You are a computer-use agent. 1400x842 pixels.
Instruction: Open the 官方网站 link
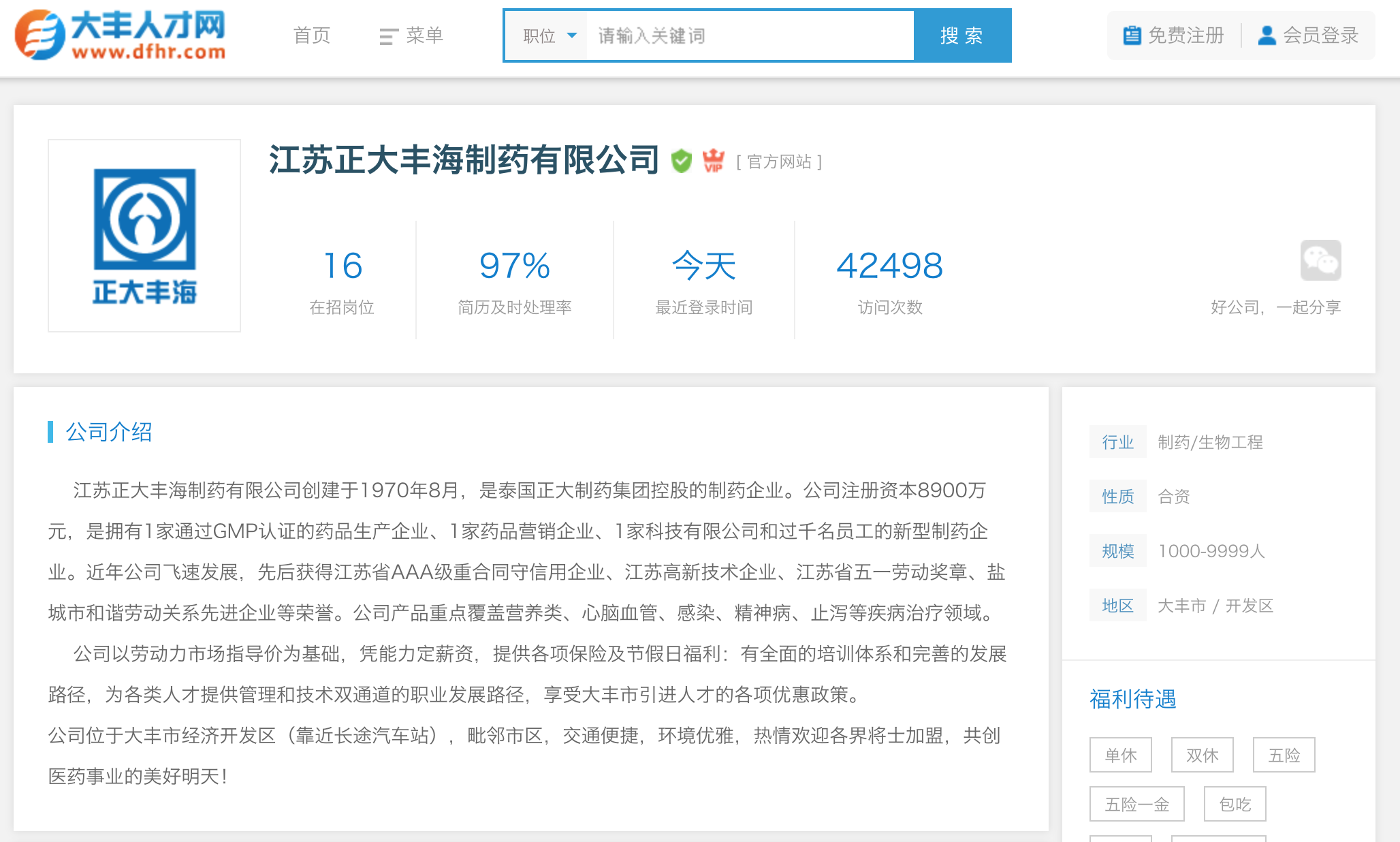click(x=780, y=162)
